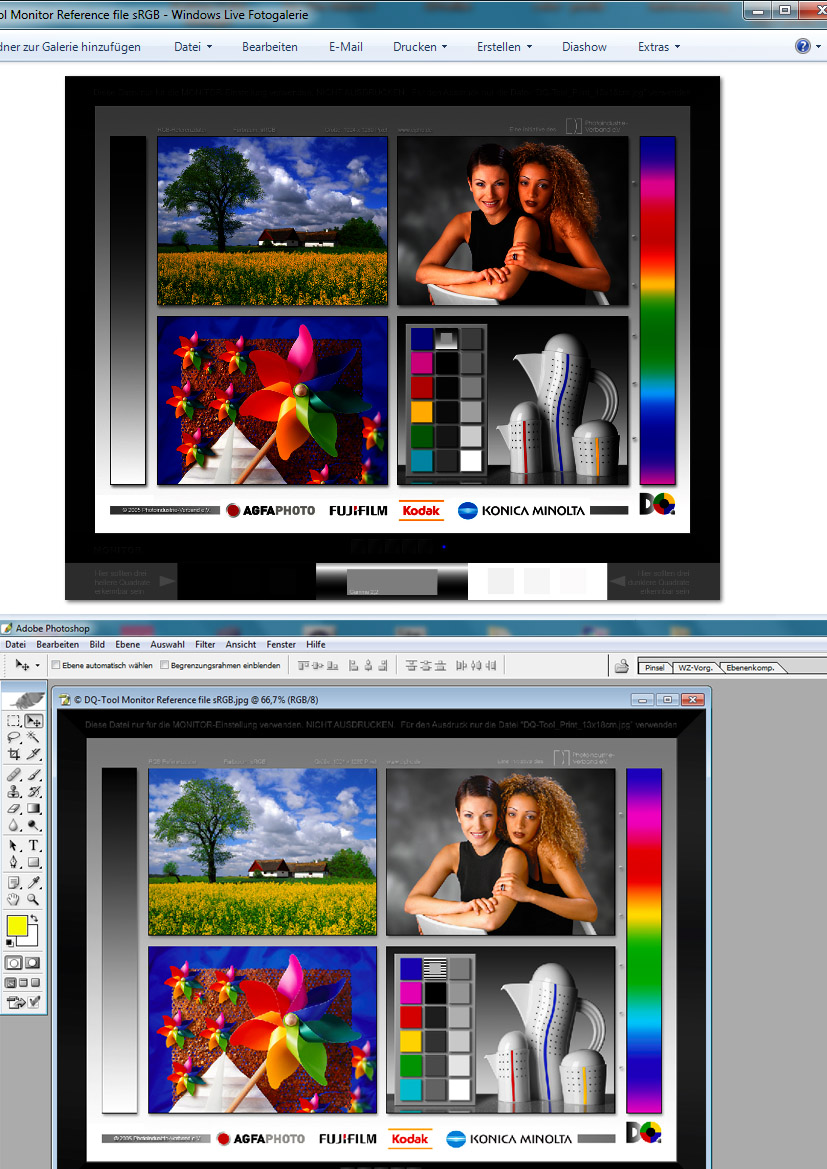Toggle 'Begrenzungsrahmen einblenden' checkbox
The height and width of the screenshot is (1169, 827).
164,665
